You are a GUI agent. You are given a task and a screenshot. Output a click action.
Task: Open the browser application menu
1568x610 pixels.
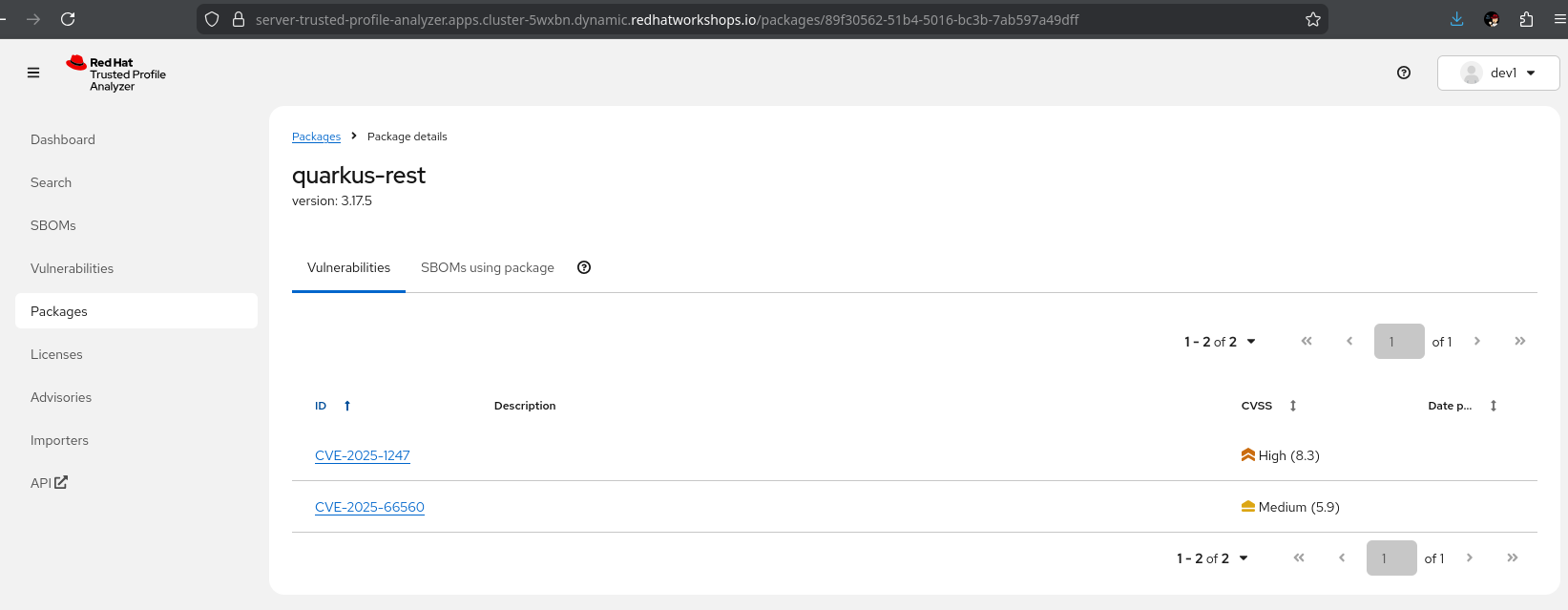tap(1559, 19)
